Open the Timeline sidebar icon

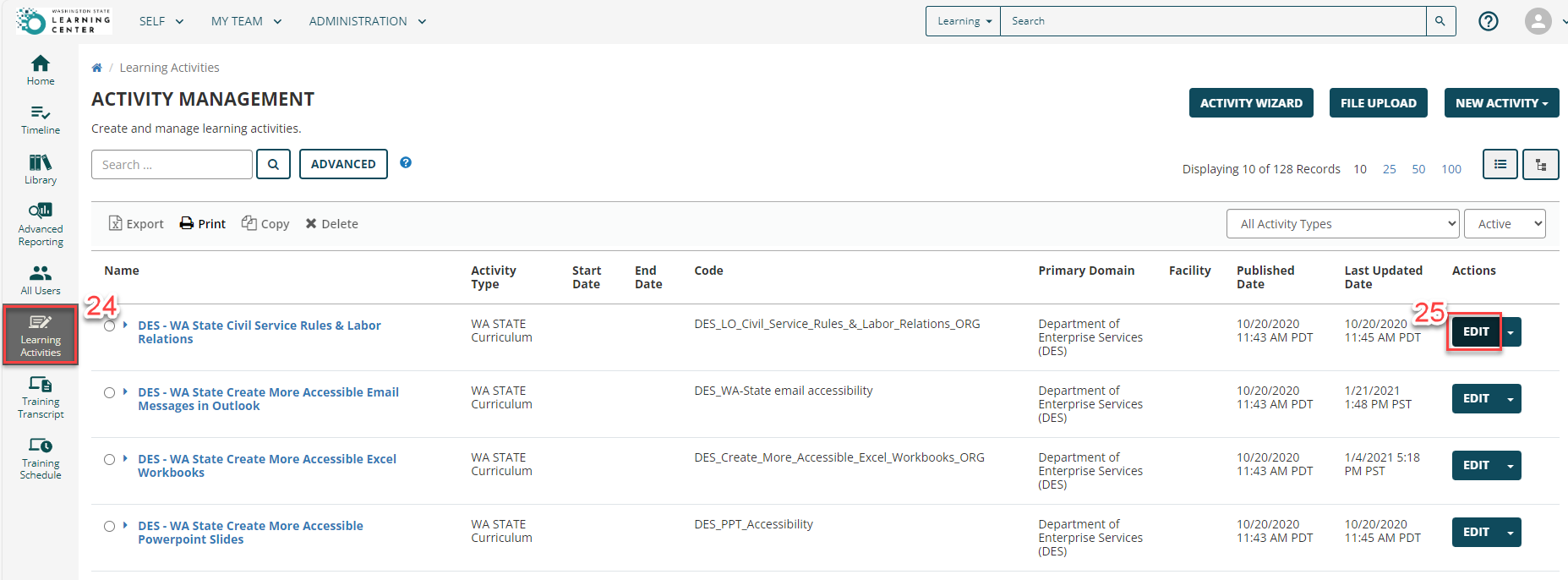(x=41, y=120)
